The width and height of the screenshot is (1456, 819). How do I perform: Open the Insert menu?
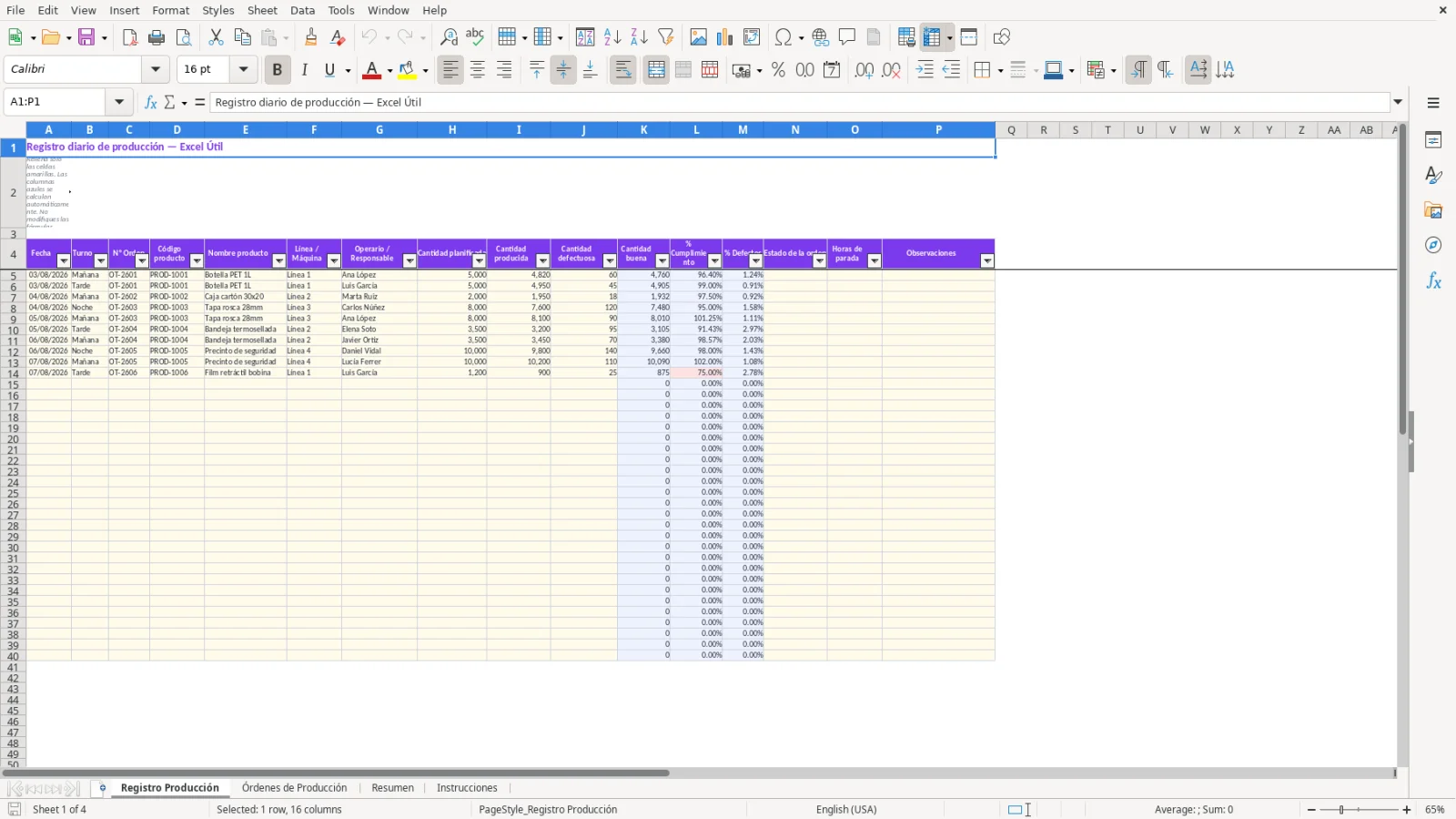coord(125,10)
